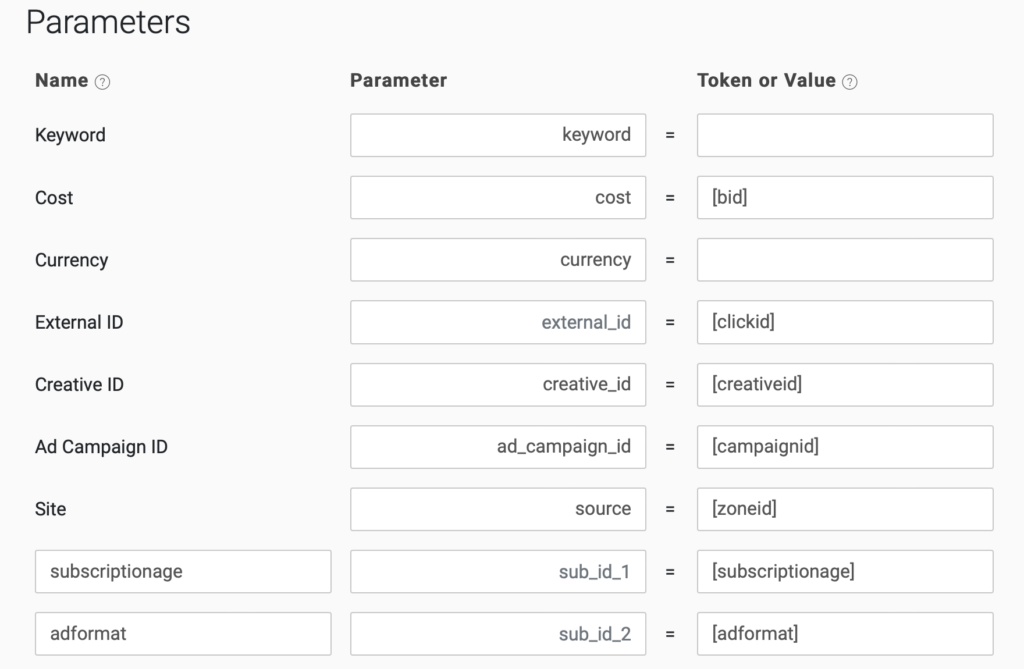Click the [adformat] token value field
Screen dimensions: 1024x669
click(844, 634)
